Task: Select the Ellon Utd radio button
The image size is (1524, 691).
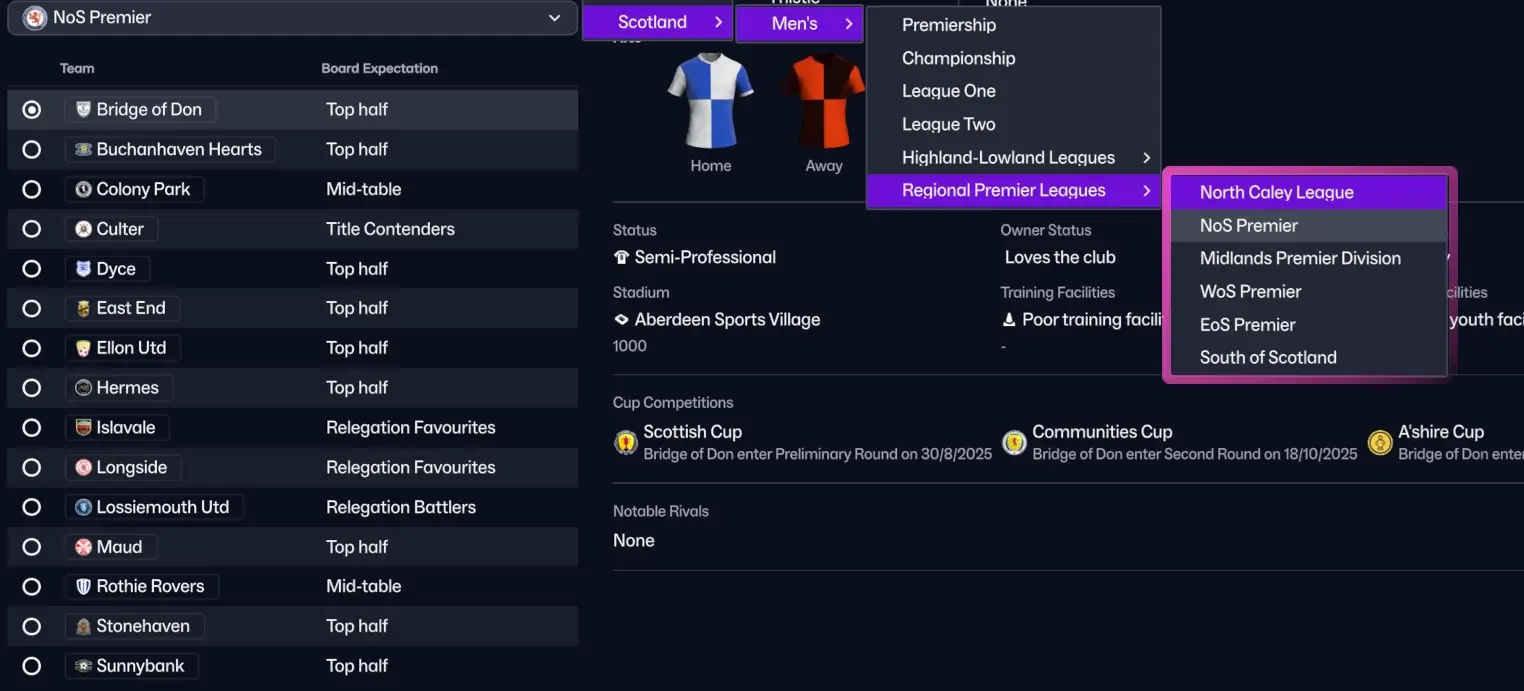Action: (x=32, y=348)
